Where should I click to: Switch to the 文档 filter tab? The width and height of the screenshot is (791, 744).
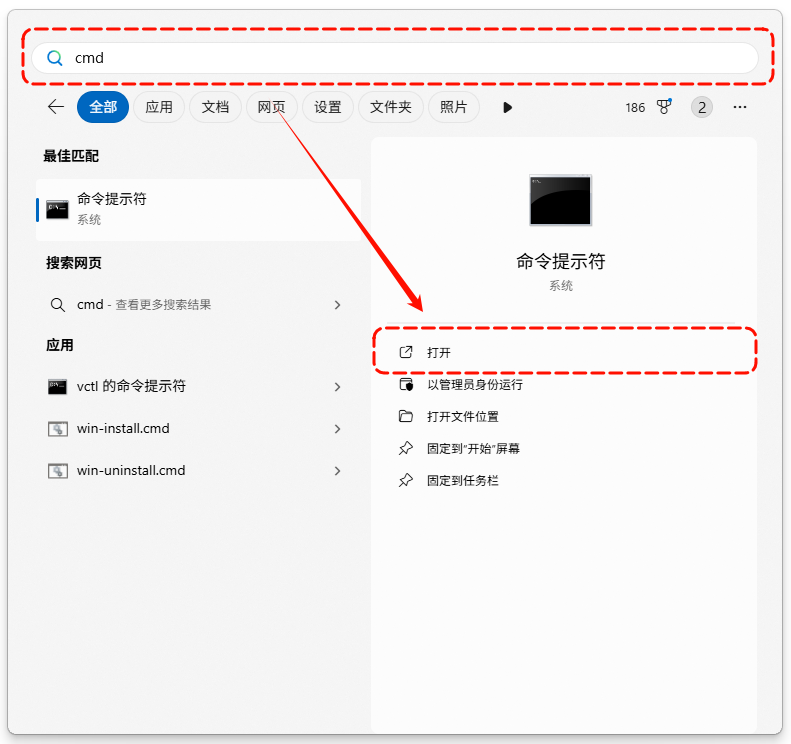pos(215,107)
